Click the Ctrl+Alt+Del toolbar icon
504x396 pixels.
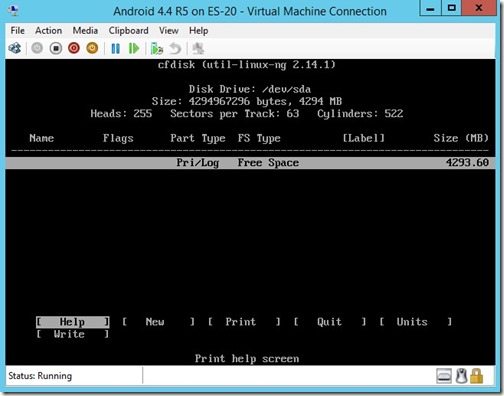15,48
